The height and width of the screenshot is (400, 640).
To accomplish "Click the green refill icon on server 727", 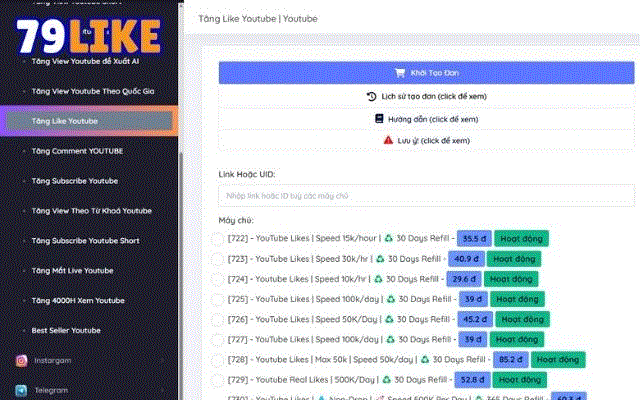I will pyautogui.click(x=390, y=339).
